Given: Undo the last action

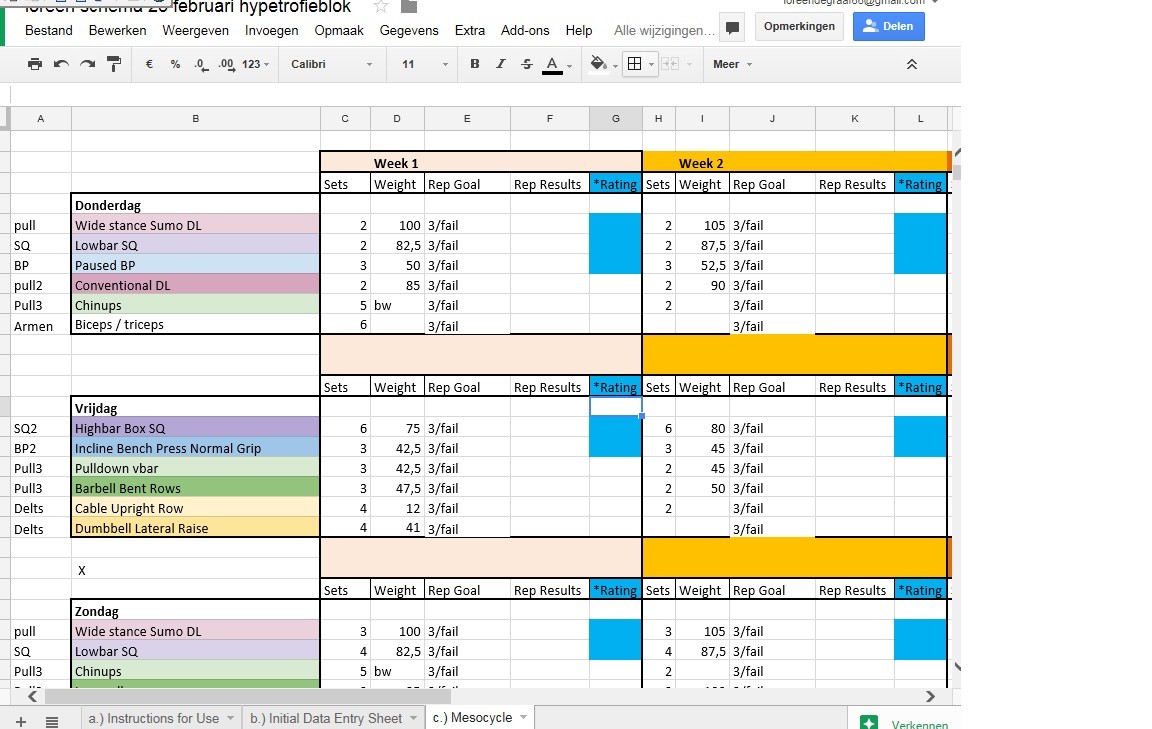Looking at the screenshot, I should click(x=62, y=64).
